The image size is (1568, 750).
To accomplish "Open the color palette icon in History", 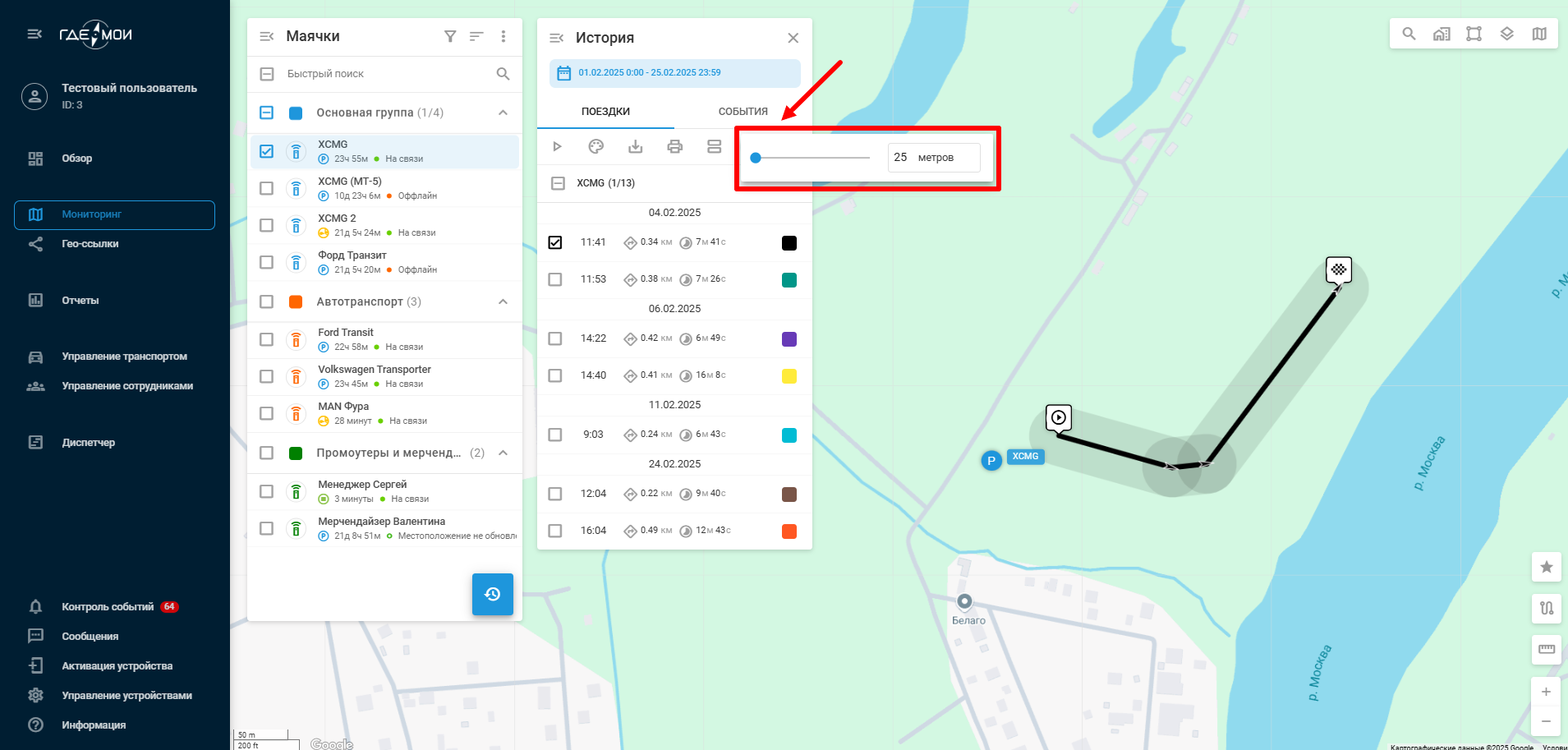I will pos(596,147).
